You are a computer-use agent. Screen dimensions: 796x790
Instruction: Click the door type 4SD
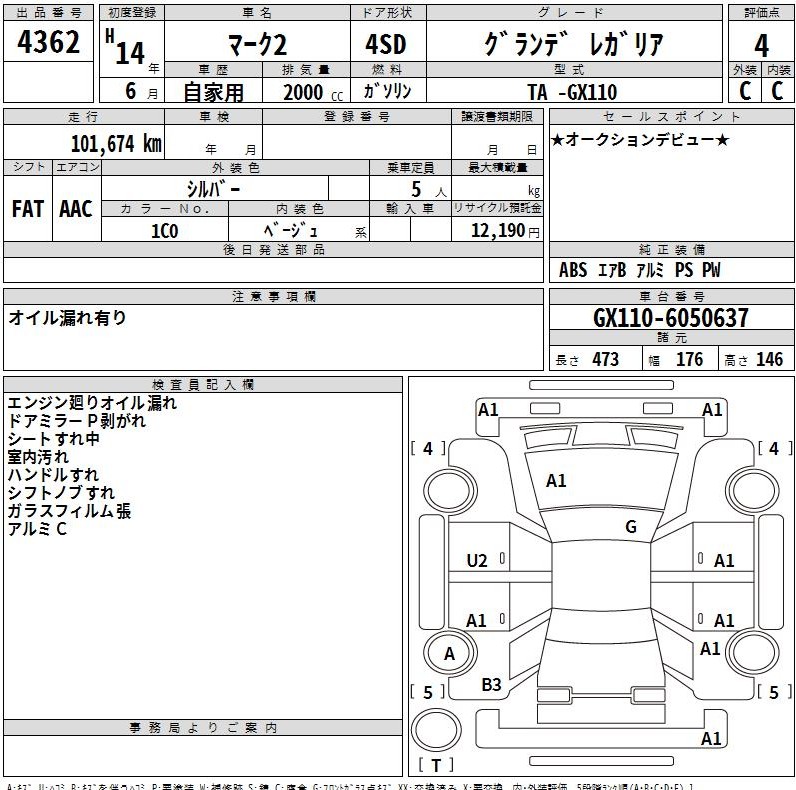tap(386, 44)
